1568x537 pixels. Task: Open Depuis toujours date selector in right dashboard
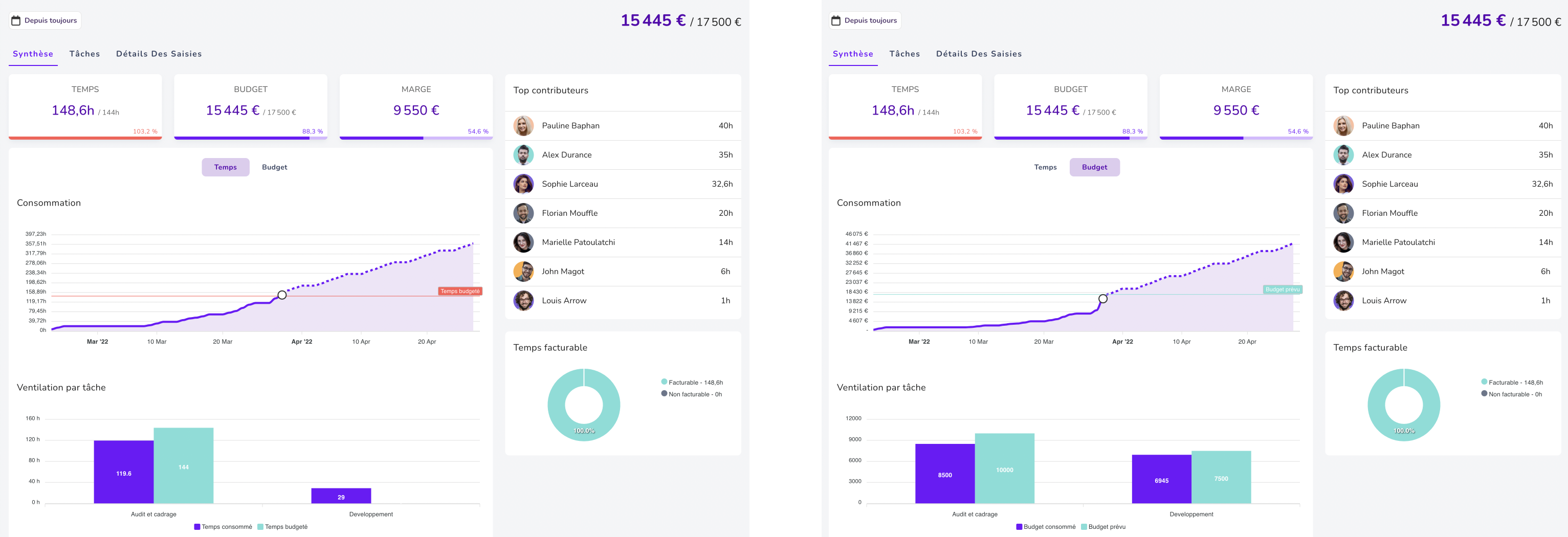click(865, 20)
